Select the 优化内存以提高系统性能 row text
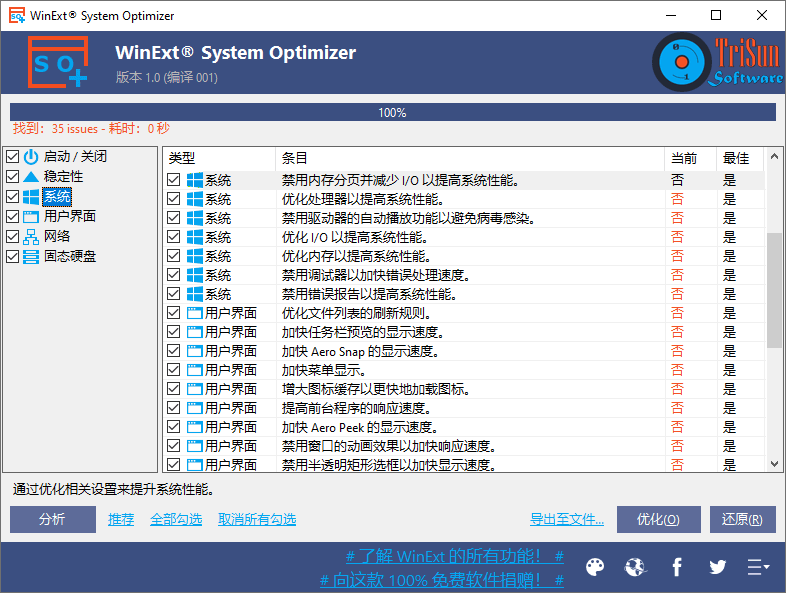Viewport: 786px width, 593px height. tap(356, 256)
